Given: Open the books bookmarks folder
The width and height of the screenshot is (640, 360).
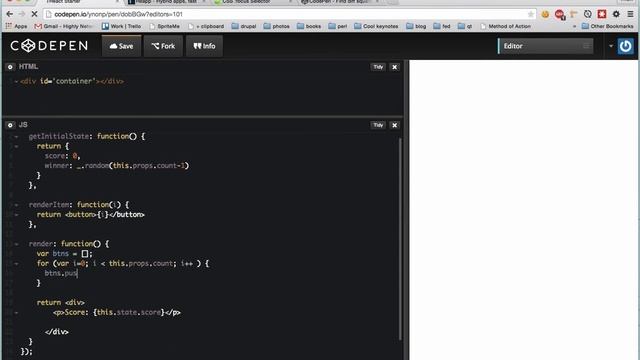Looking at the screenshot, I should (x=309, y=26).
